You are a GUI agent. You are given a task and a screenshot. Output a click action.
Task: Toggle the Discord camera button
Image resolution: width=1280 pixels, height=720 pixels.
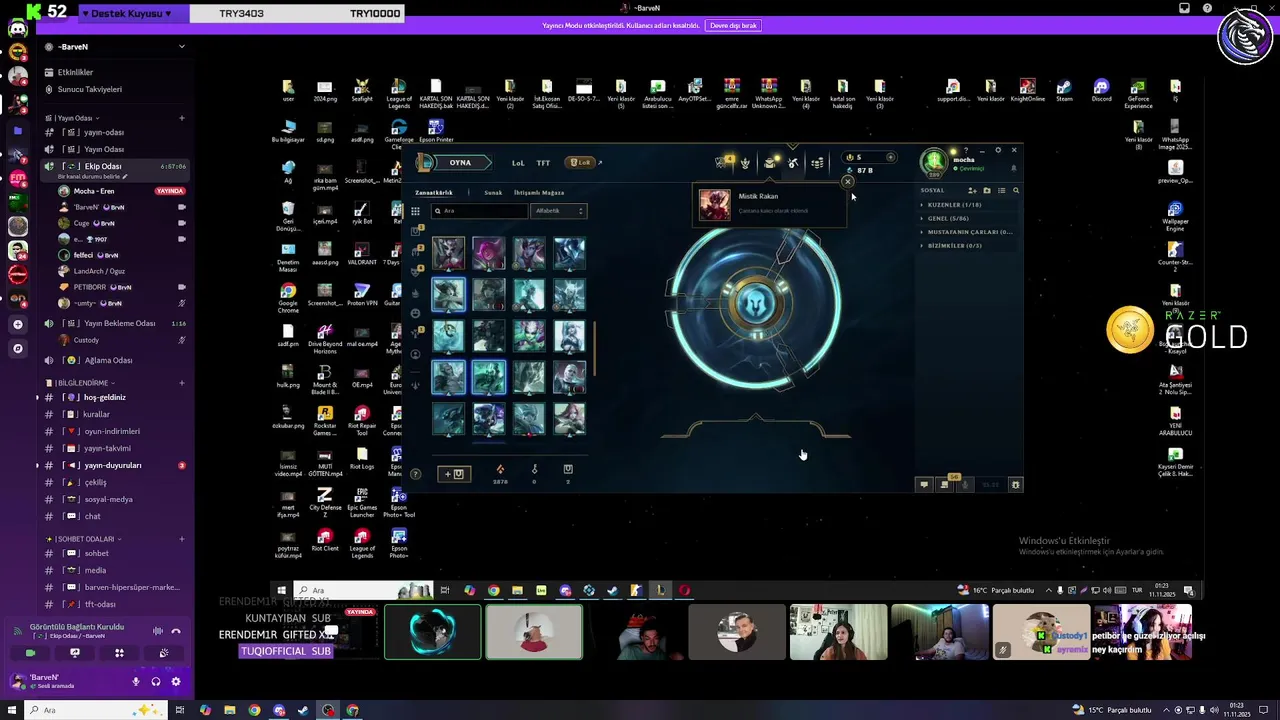(x=30, y=653)
